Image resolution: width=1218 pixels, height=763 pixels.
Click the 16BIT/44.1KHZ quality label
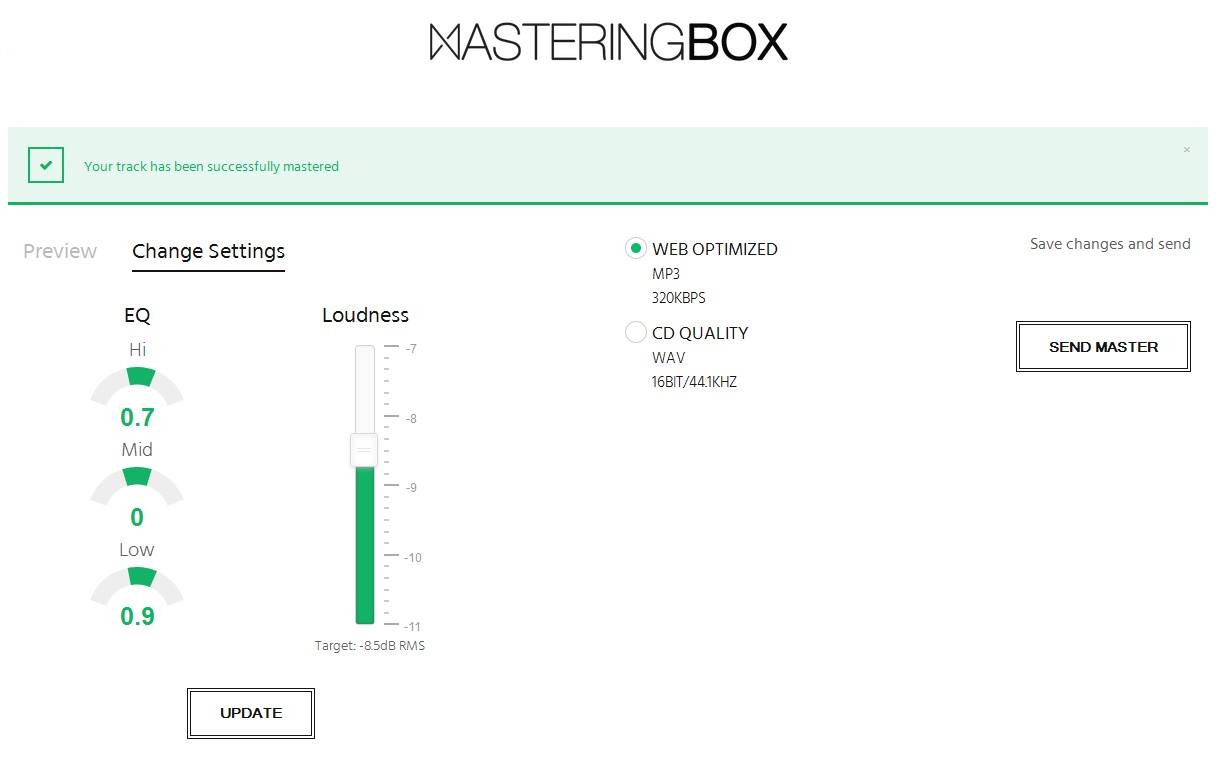click(x=695, y=381)
